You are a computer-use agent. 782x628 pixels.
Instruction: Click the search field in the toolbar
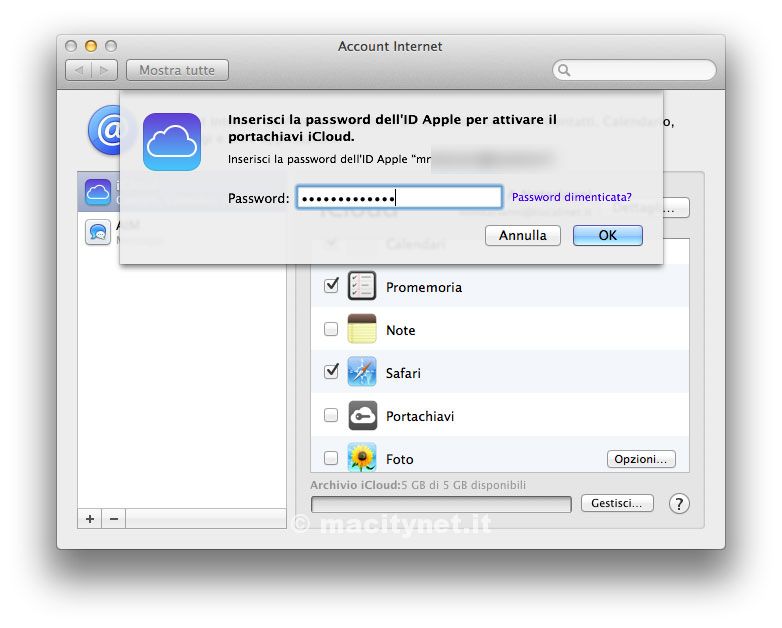click(x=634, y=70)
